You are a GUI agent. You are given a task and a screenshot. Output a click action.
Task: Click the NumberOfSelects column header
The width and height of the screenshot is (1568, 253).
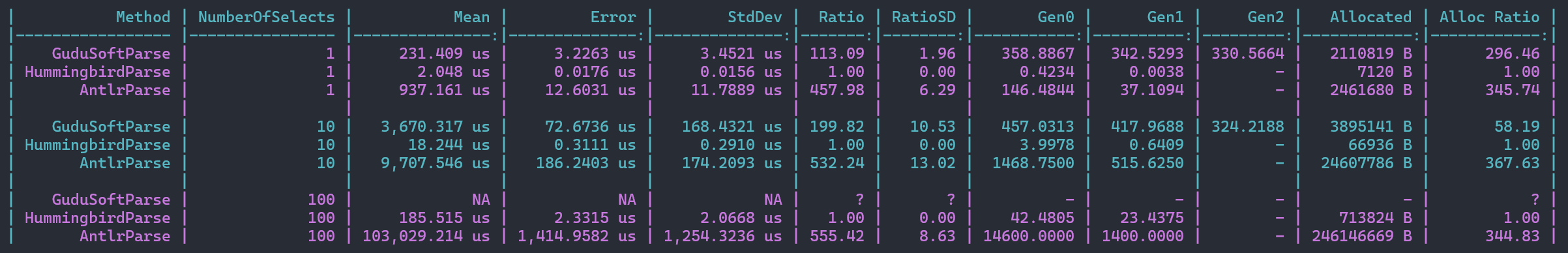click(x=267, y=17)
